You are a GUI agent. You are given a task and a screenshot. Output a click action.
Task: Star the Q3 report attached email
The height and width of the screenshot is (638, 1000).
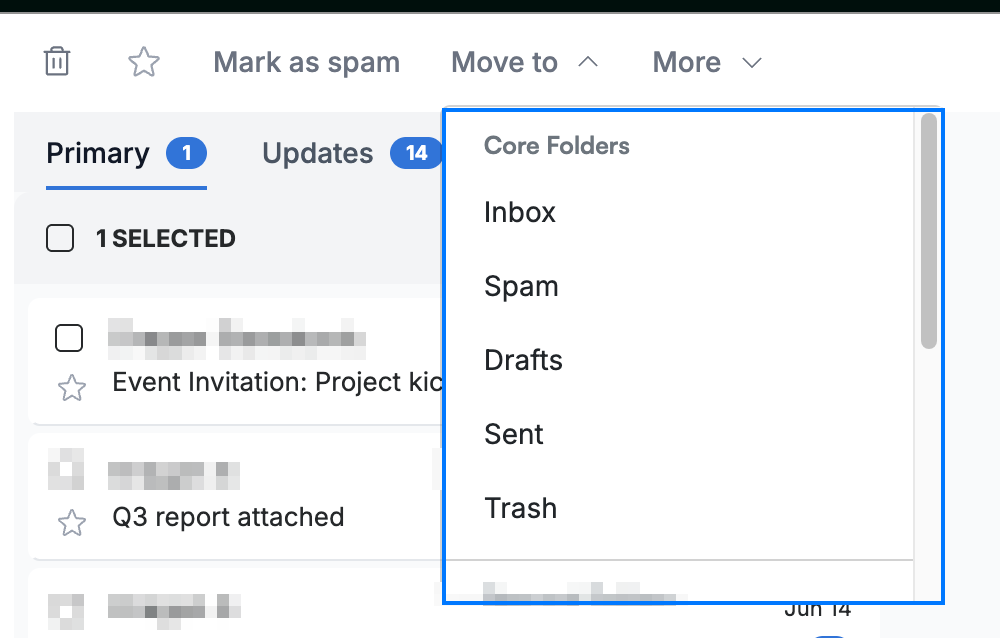(71, 523)
